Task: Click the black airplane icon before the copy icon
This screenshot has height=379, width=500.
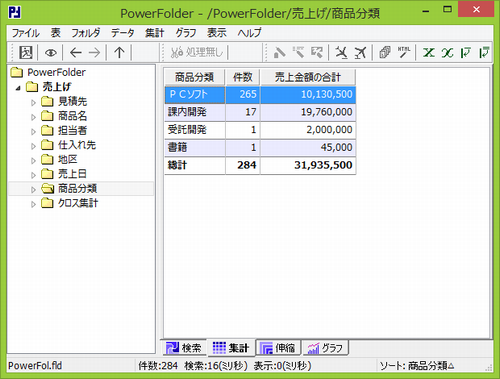Action: point(360,52)
